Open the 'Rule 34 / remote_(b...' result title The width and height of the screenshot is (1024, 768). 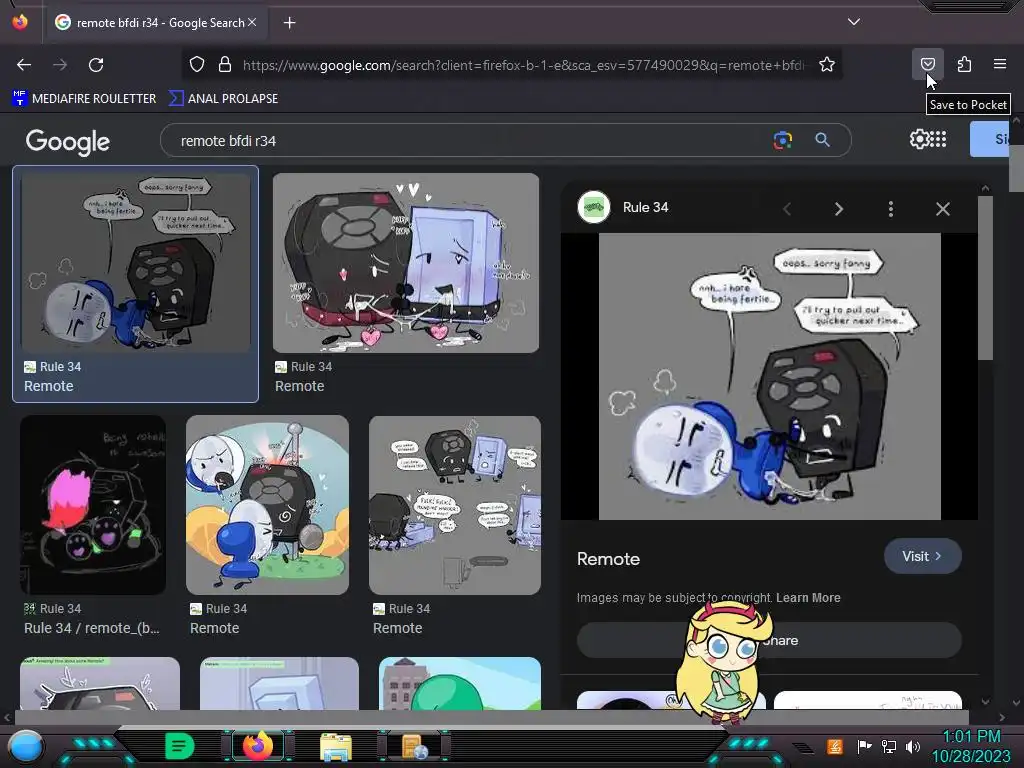coord(91,628)
